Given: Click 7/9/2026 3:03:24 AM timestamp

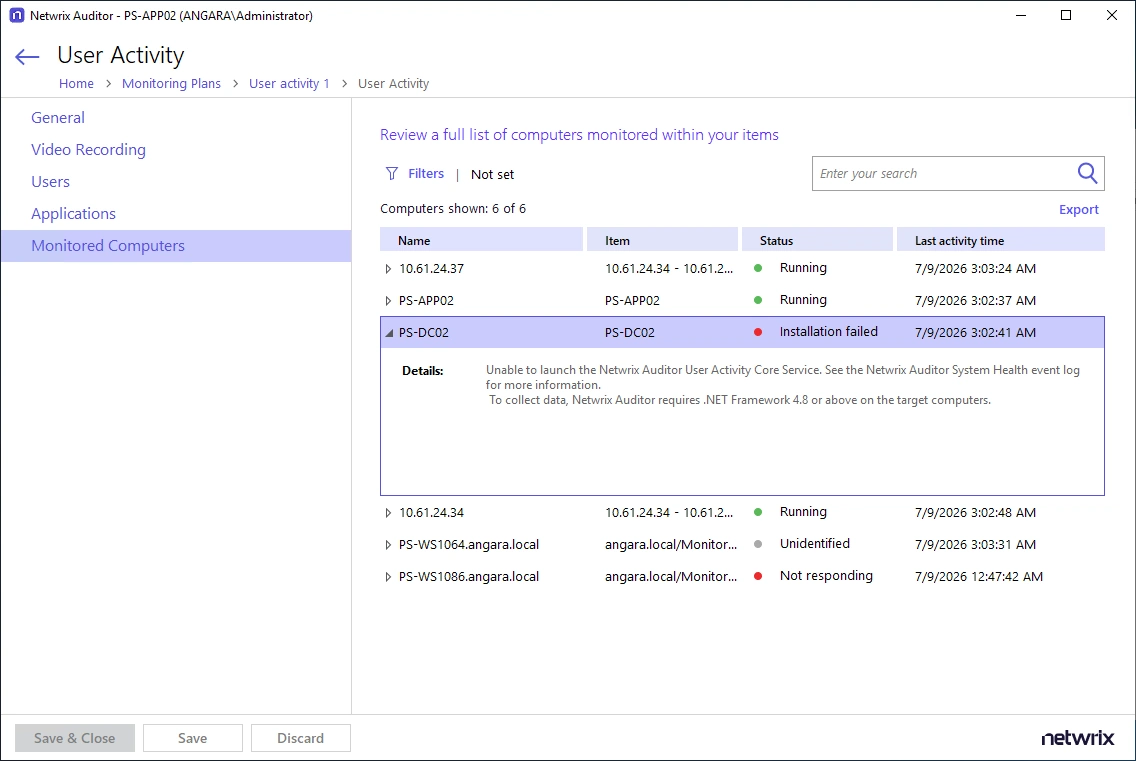Looking at the screenshot, I should coord(975,268).
